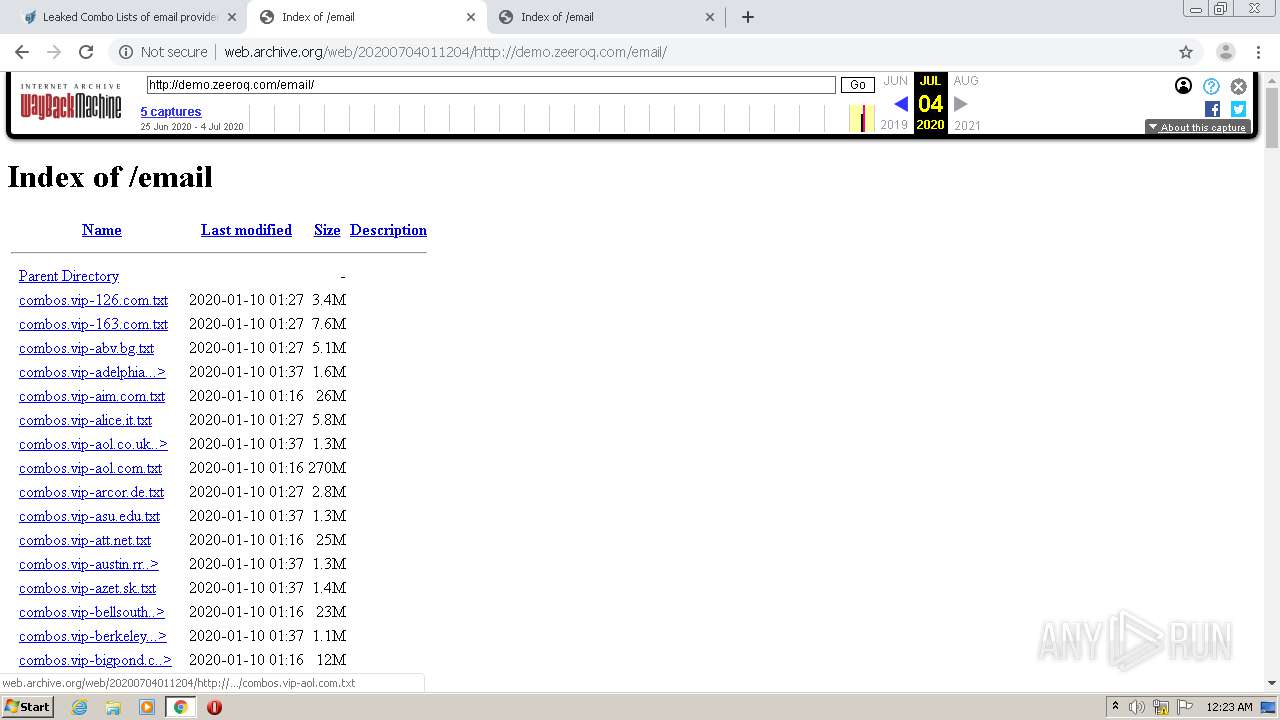
Task: Bookmark this page with the star icon
Action: coord(1186,52)
